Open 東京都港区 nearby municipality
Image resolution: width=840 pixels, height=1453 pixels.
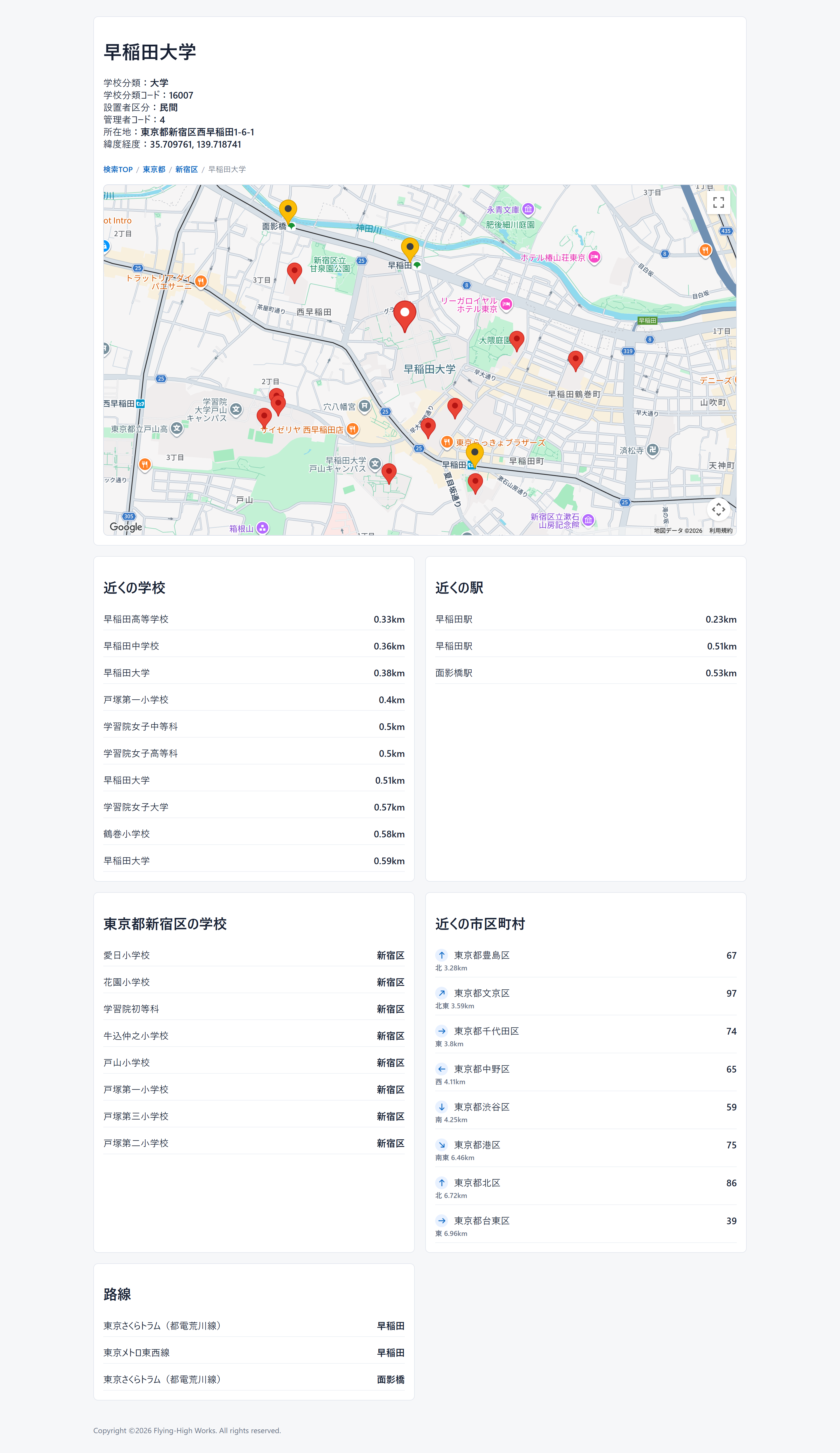click(x=586, y=1150)
